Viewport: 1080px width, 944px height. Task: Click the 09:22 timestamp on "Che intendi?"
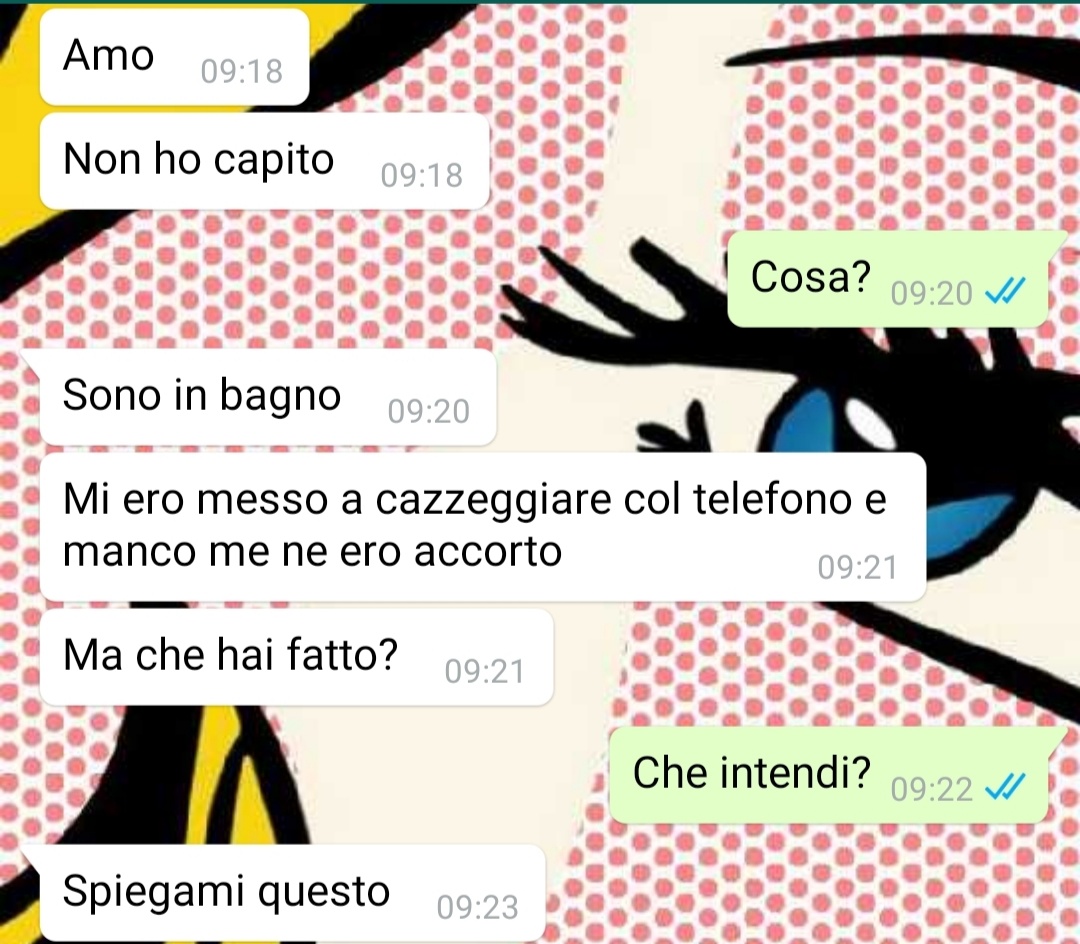point(931,789)
